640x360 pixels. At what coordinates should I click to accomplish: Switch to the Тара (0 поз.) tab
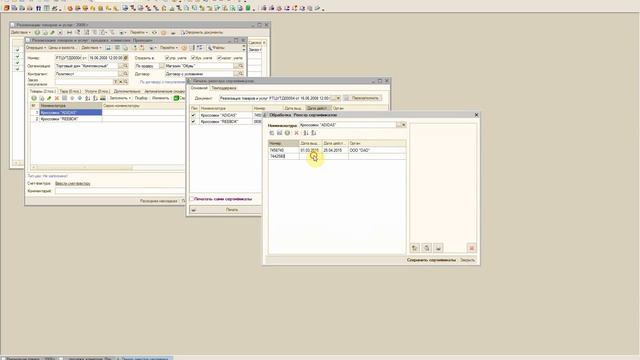(x=70, y=91)
